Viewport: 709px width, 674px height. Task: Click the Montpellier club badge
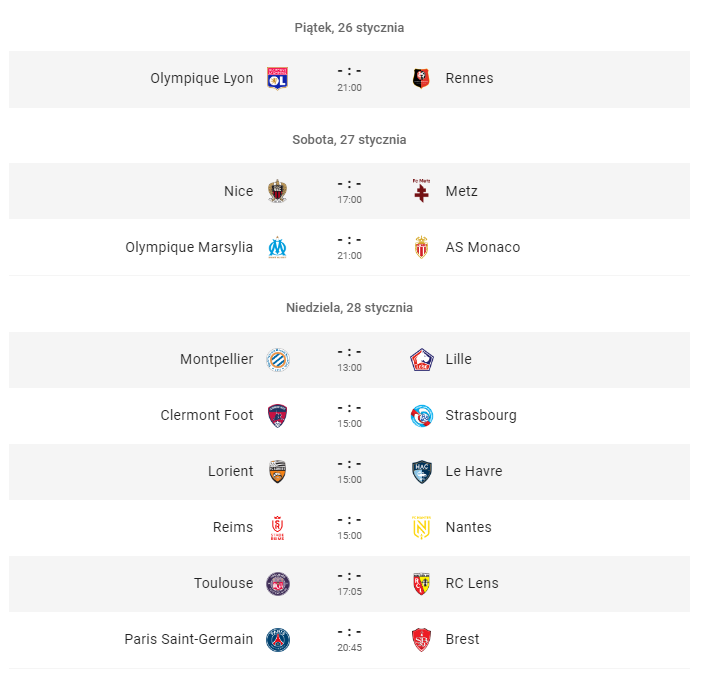[x=277, y=359]
